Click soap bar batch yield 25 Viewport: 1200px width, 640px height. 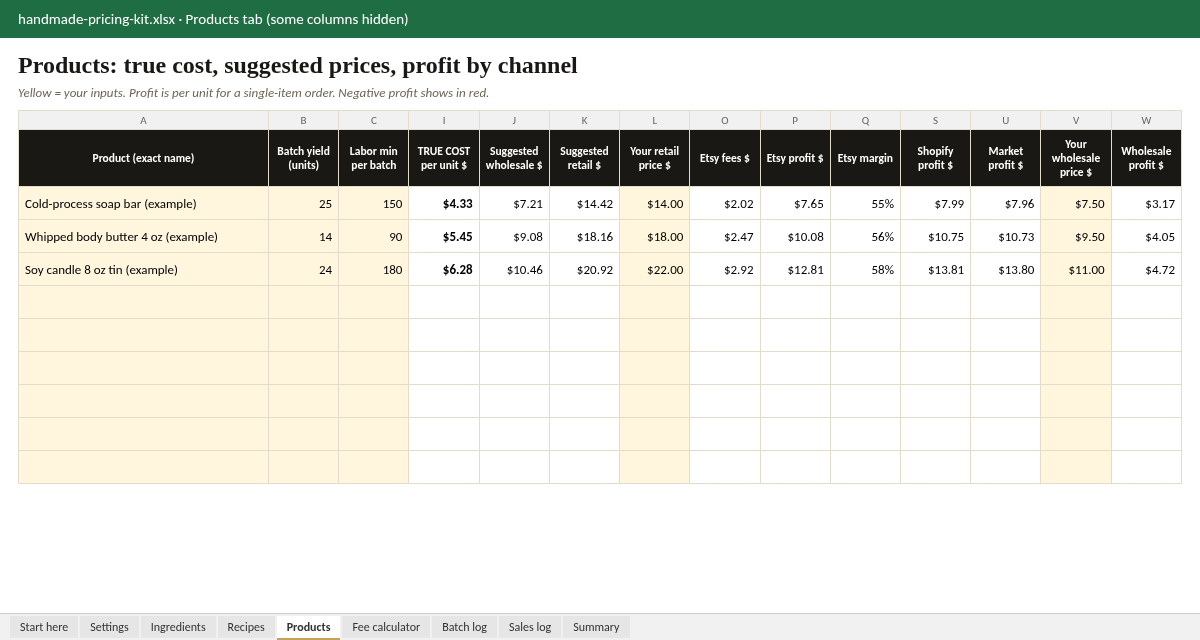[304, 203]
